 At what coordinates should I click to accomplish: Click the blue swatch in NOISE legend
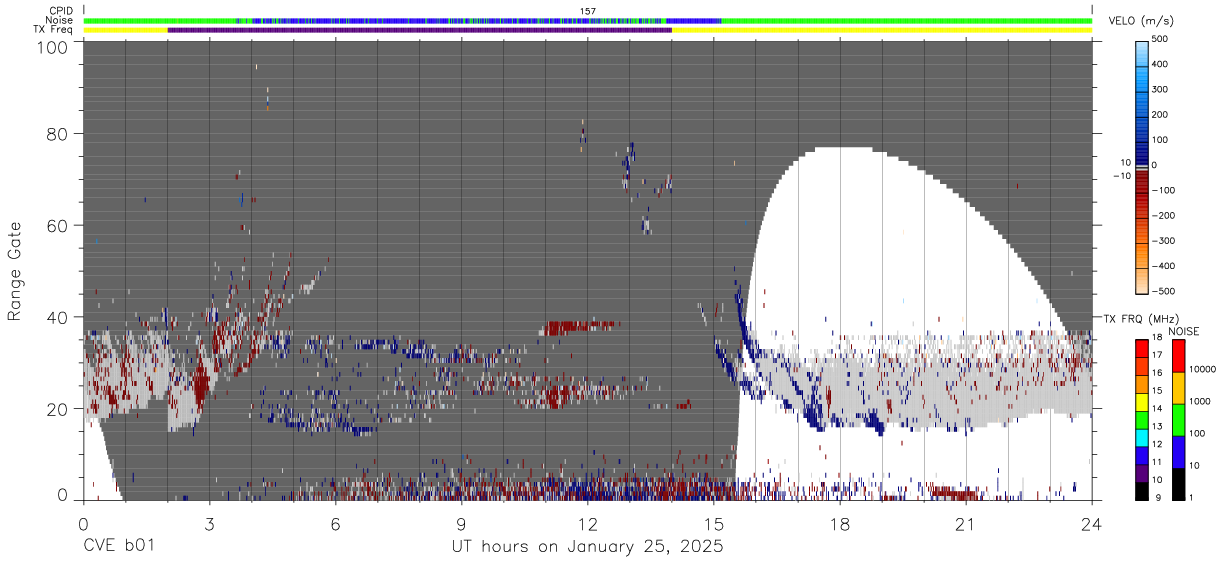(1178, 452)
